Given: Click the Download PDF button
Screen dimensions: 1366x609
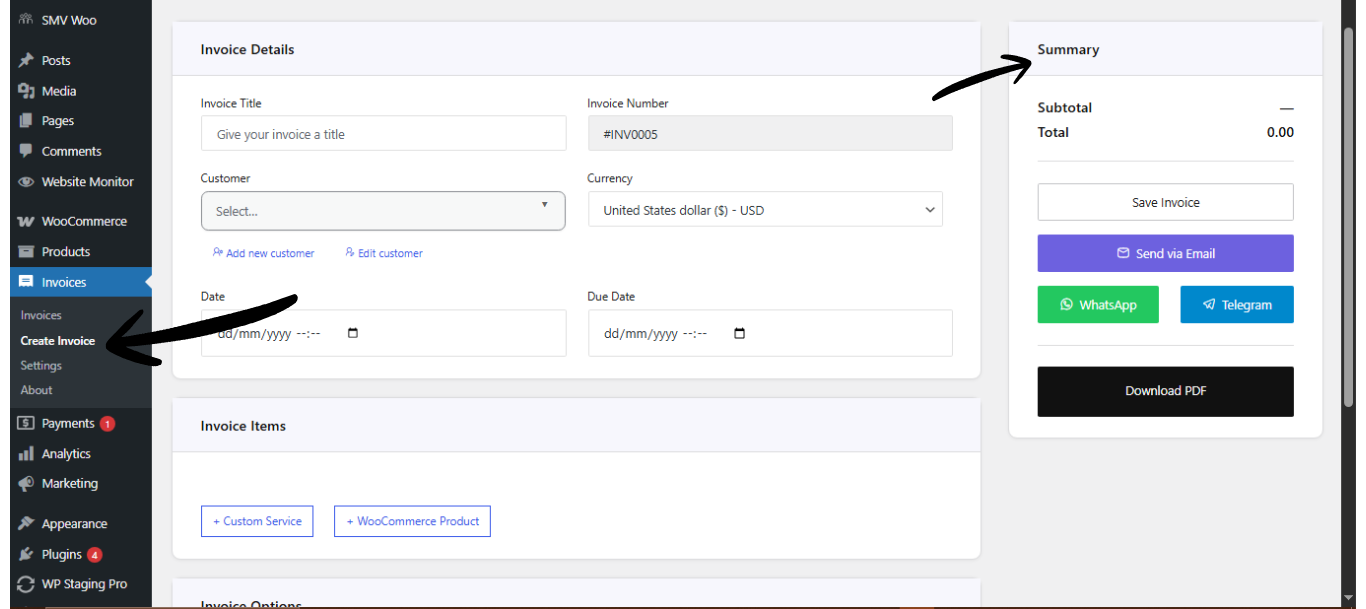Looking at the screenshot, I should 1165,391.
